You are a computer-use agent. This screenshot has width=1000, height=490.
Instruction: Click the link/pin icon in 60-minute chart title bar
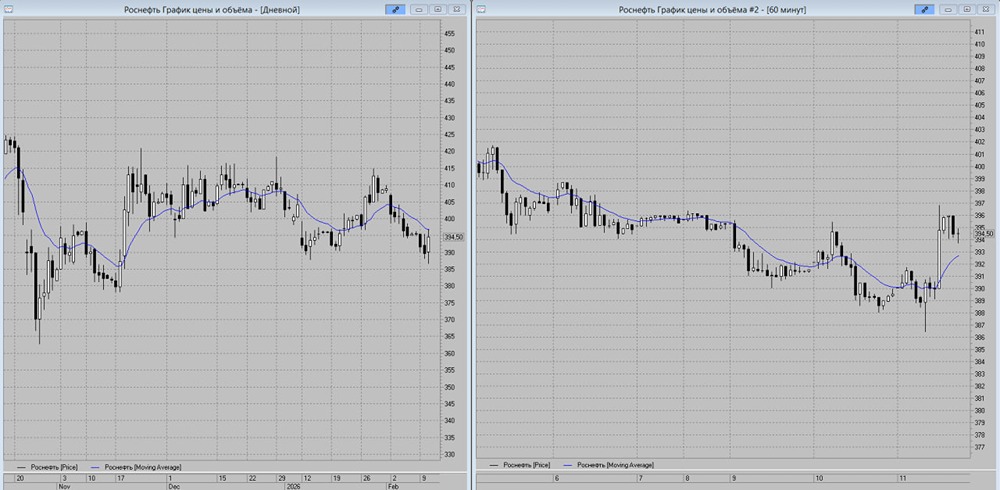pos(923,9)
